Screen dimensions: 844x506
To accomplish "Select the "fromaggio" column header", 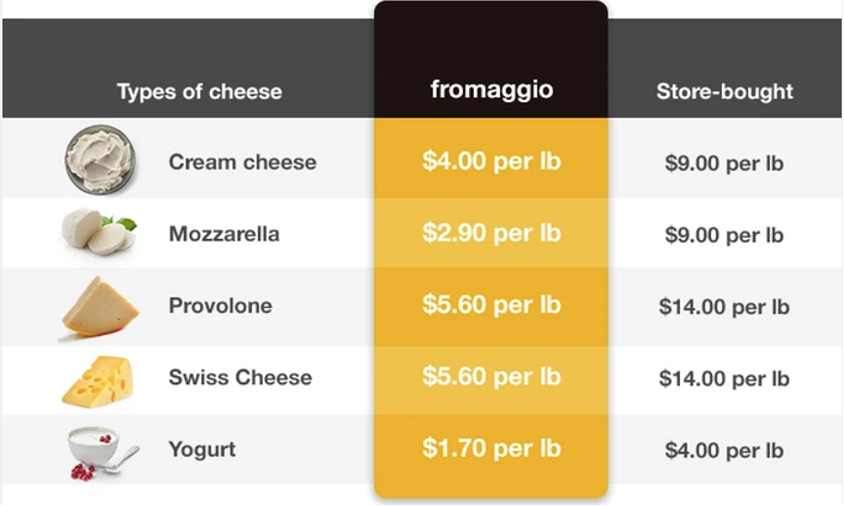I will pos(491,89).
